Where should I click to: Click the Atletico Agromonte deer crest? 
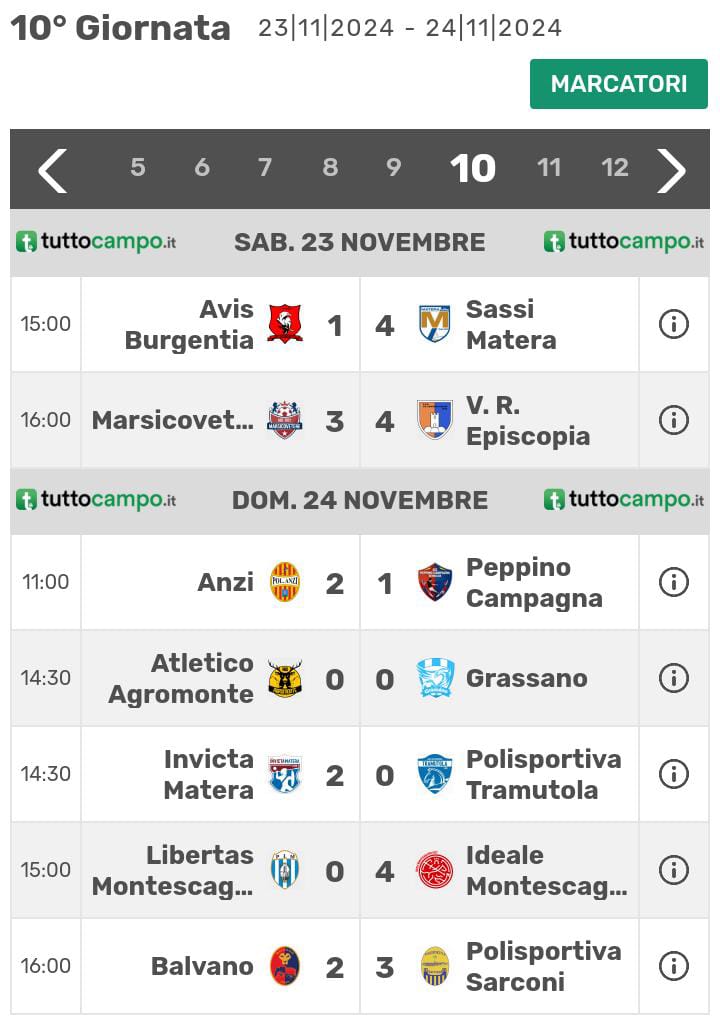(285, 678)
